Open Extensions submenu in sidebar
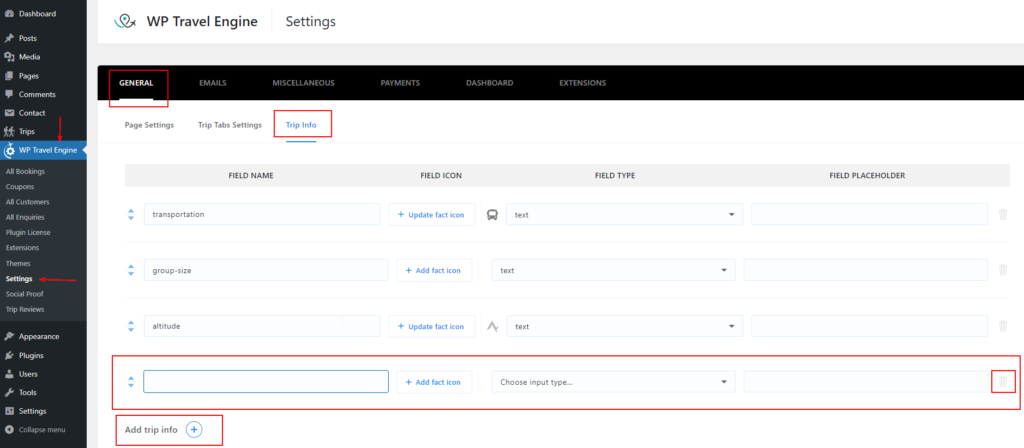The width and height of the screenshot is (1024, 448). point(22,248)
